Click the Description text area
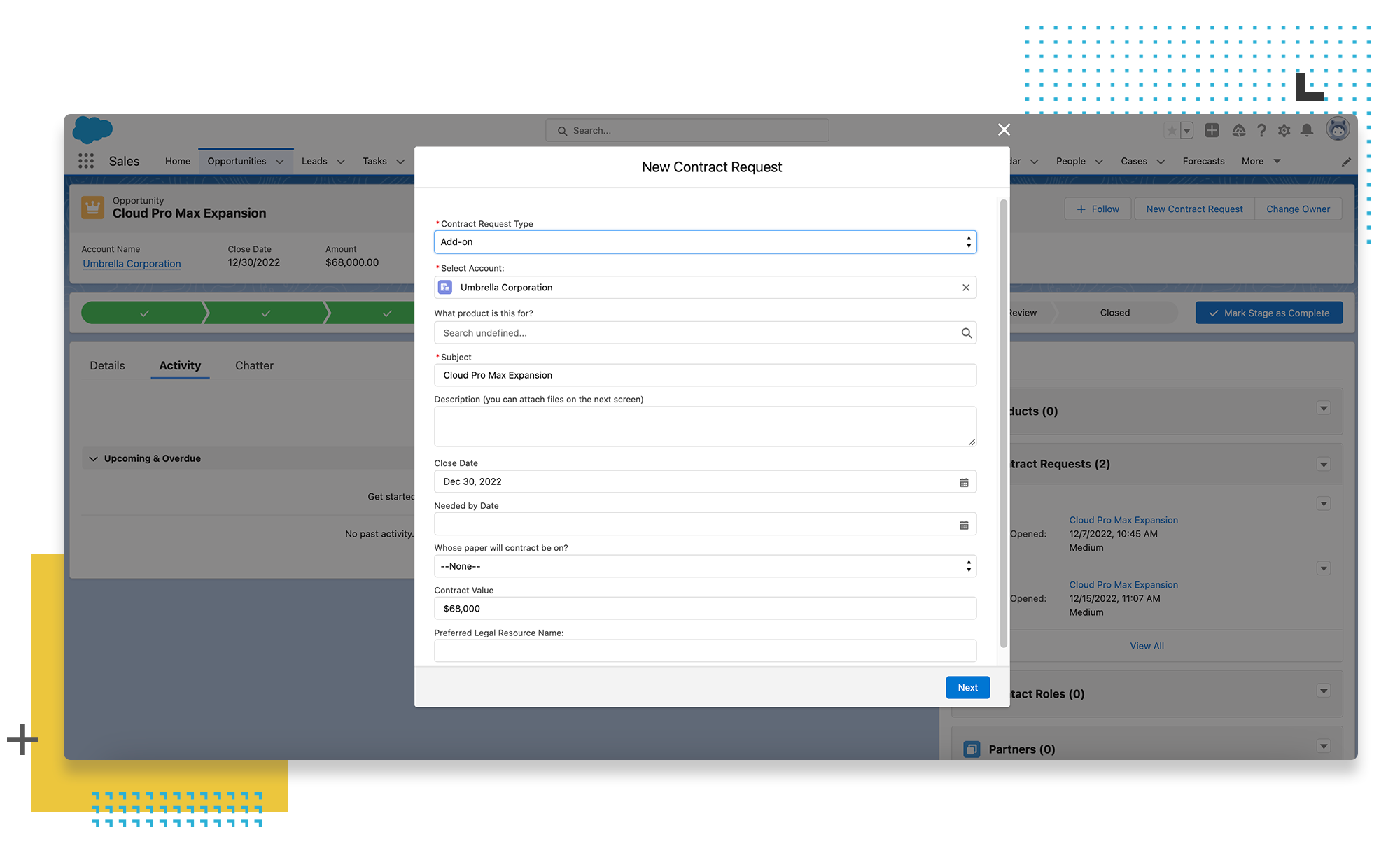 (705, 427)
